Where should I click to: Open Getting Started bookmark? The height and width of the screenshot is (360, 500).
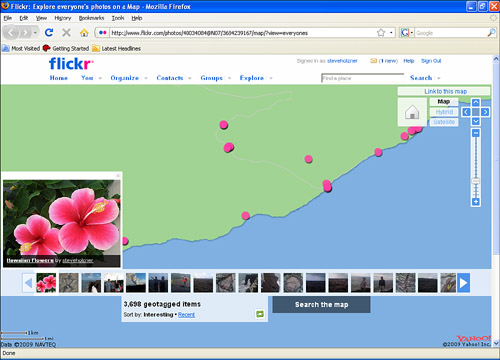(x=66, y=48)
